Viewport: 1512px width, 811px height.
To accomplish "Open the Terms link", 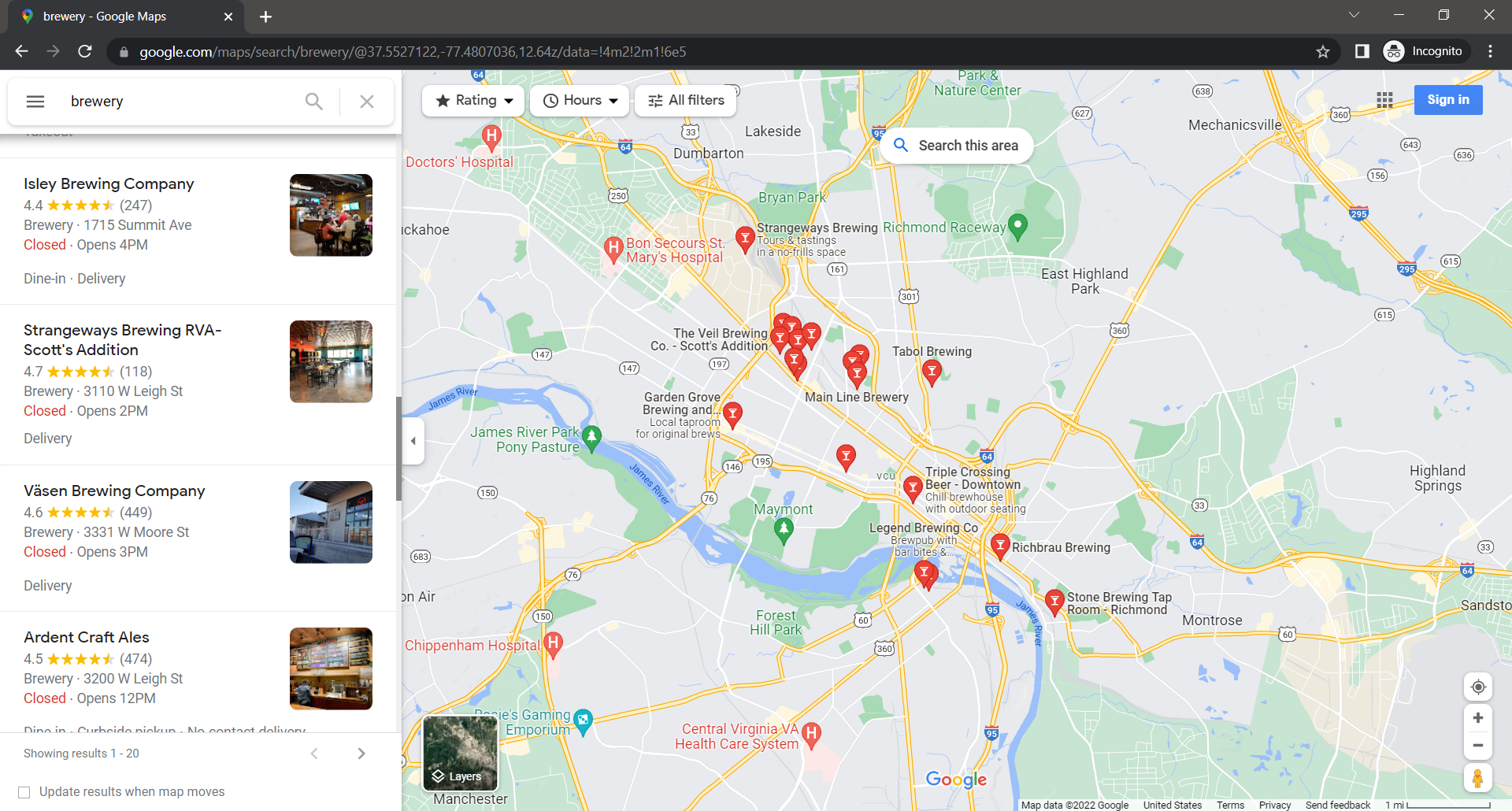I will (1230, 805).
